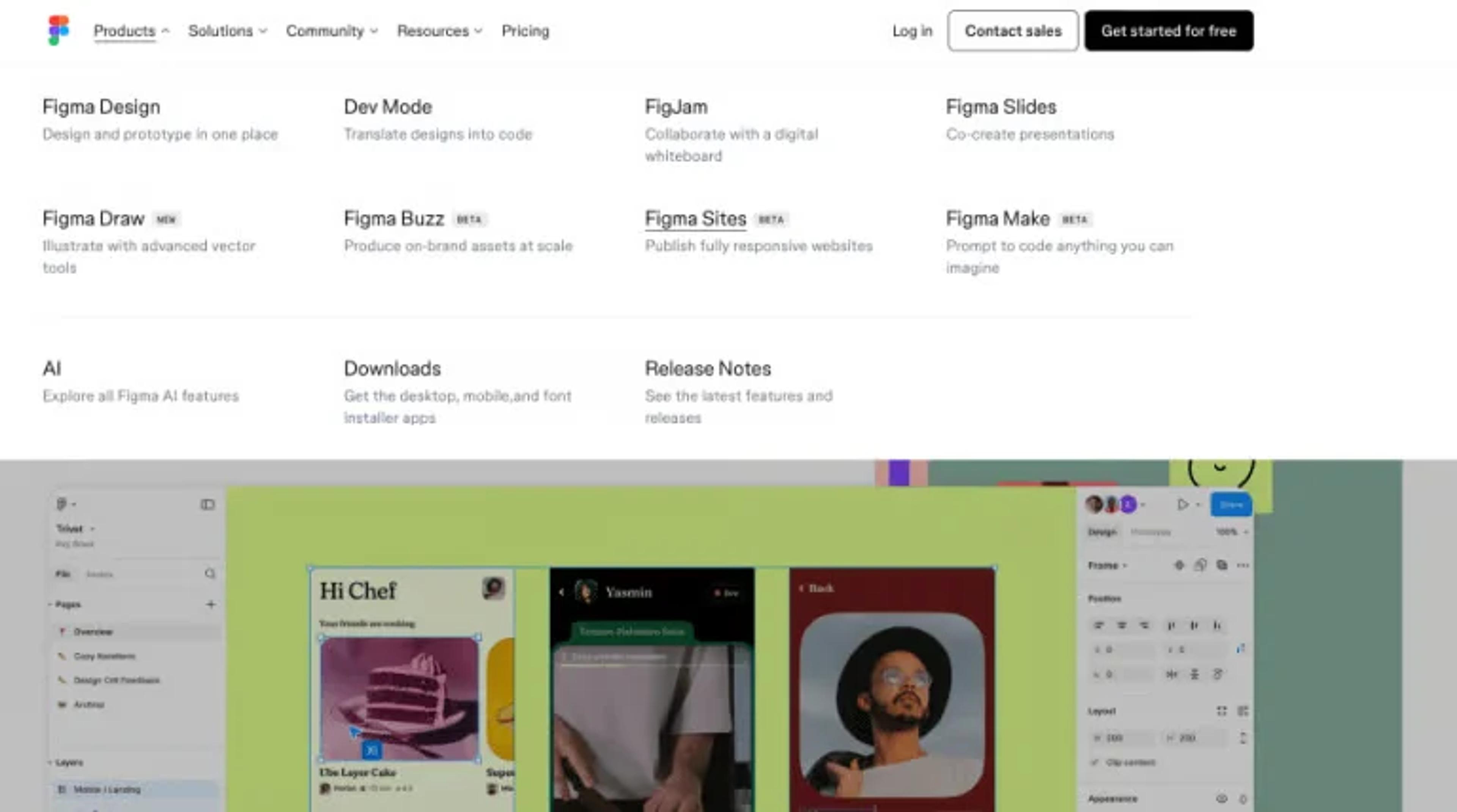Click the collaborator avatars in mockup
Image resolution: width=1457 pixels, height=812 pixels.
[1111, 504]
